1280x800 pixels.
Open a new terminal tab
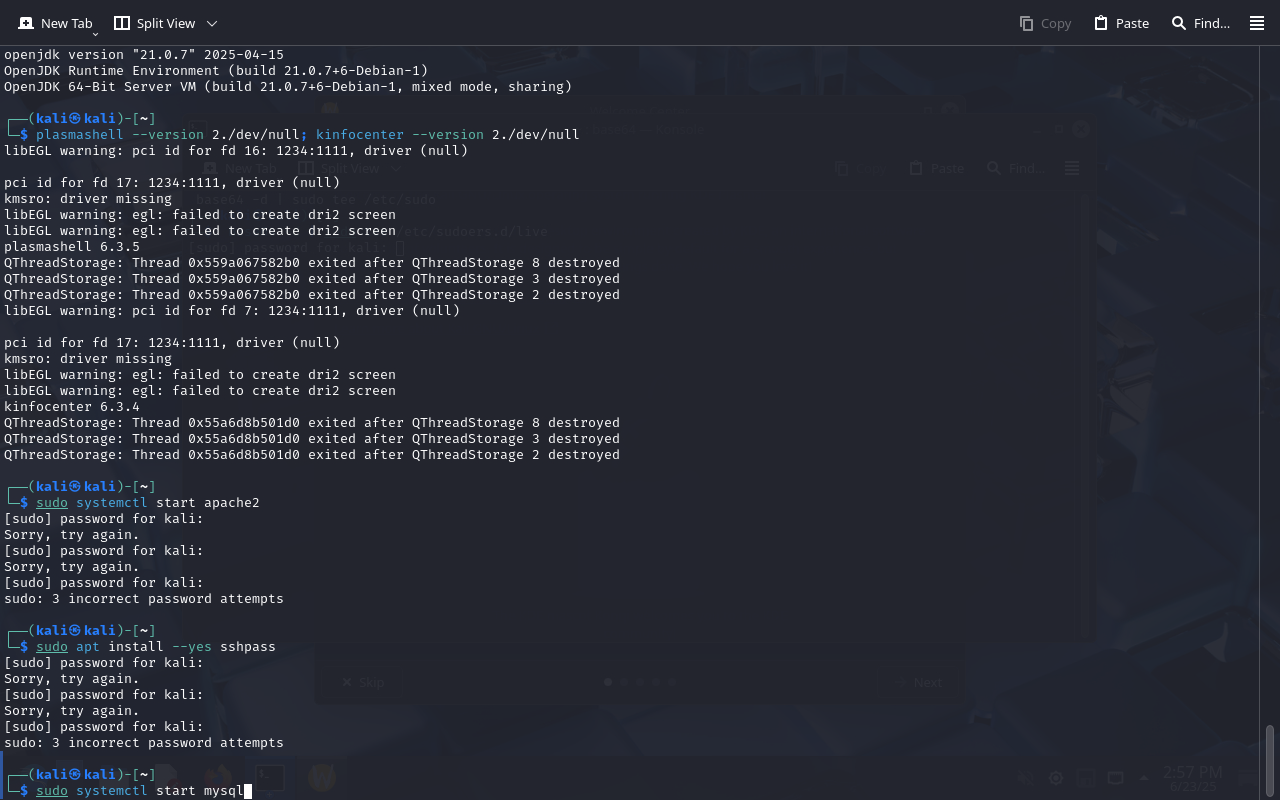pyautogui.click(x=55, y=23)
